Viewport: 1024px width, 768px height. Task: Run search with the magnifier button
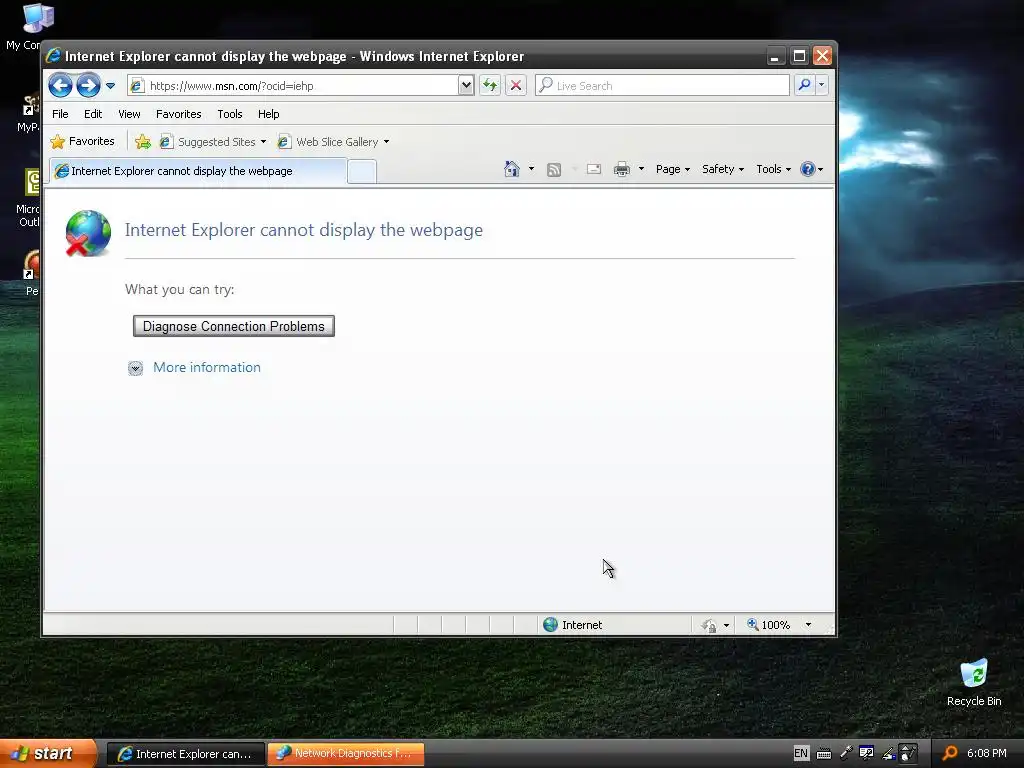(804, 85)
